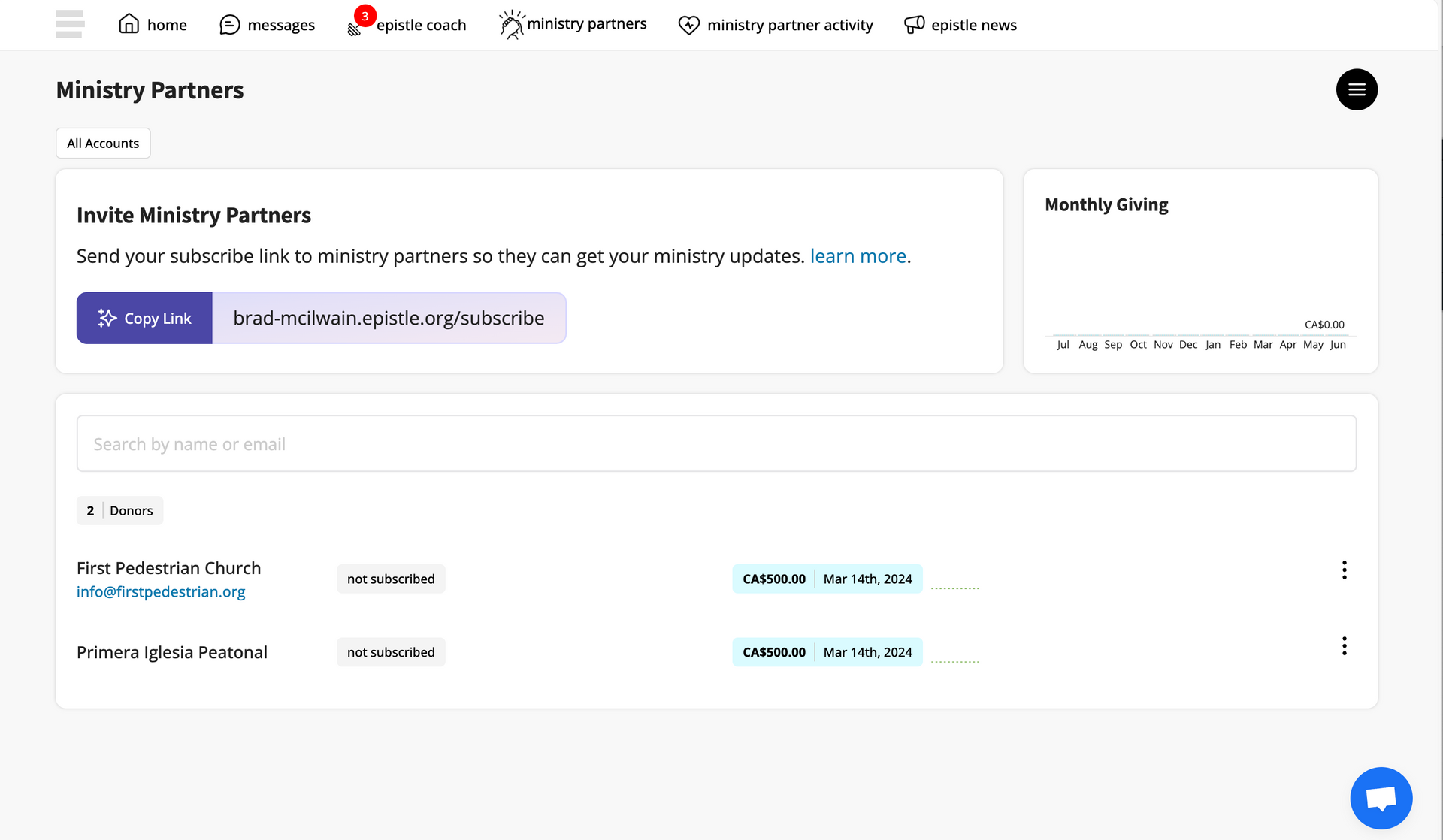This screenshot has width=1443, height=840.
Task: Click the sparkline beside First Pedestrian Church gift
Action: click(954, 588)
